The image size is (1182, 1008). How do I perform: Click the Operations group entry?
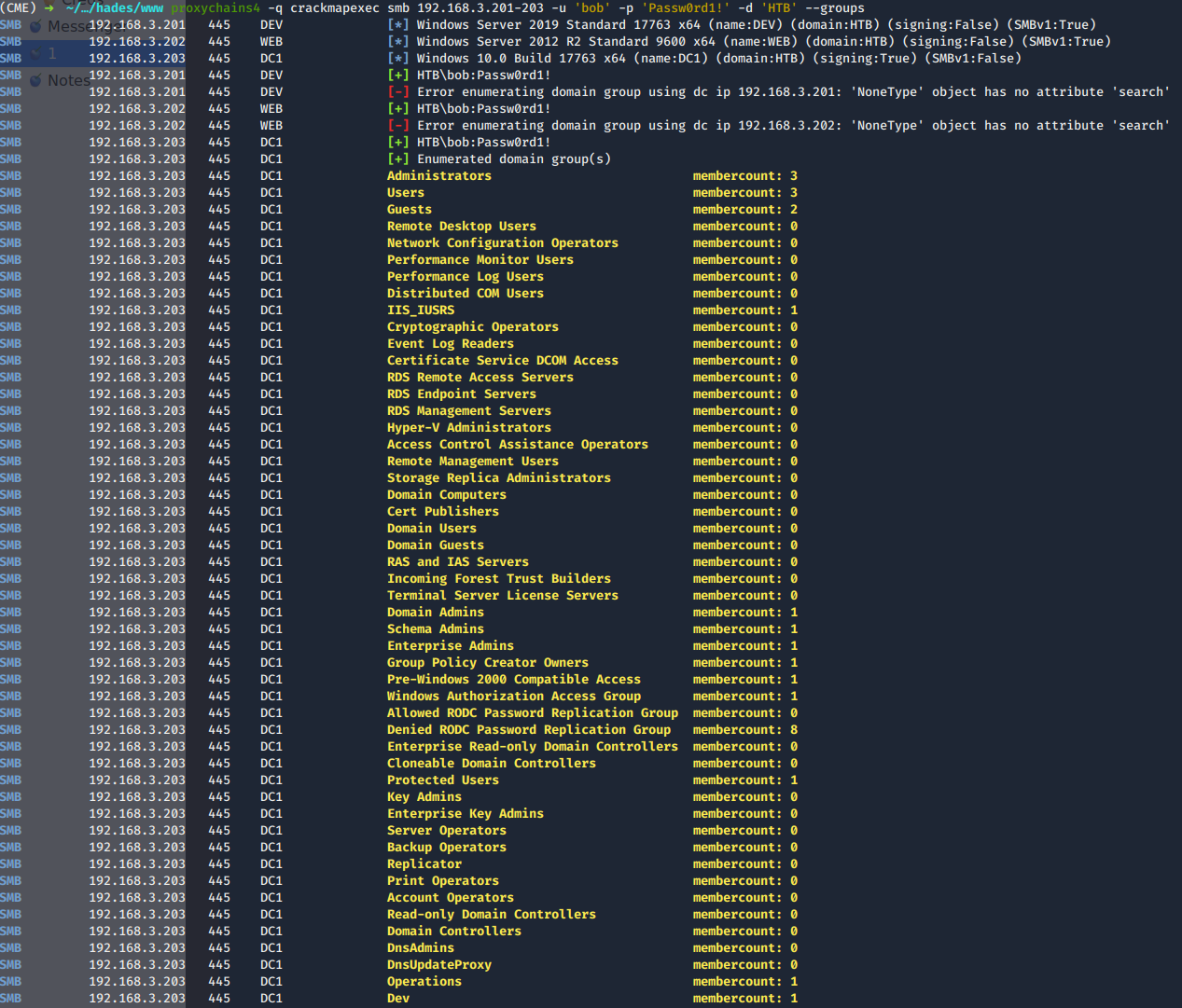pyautogui.click(x=424, y=982)
